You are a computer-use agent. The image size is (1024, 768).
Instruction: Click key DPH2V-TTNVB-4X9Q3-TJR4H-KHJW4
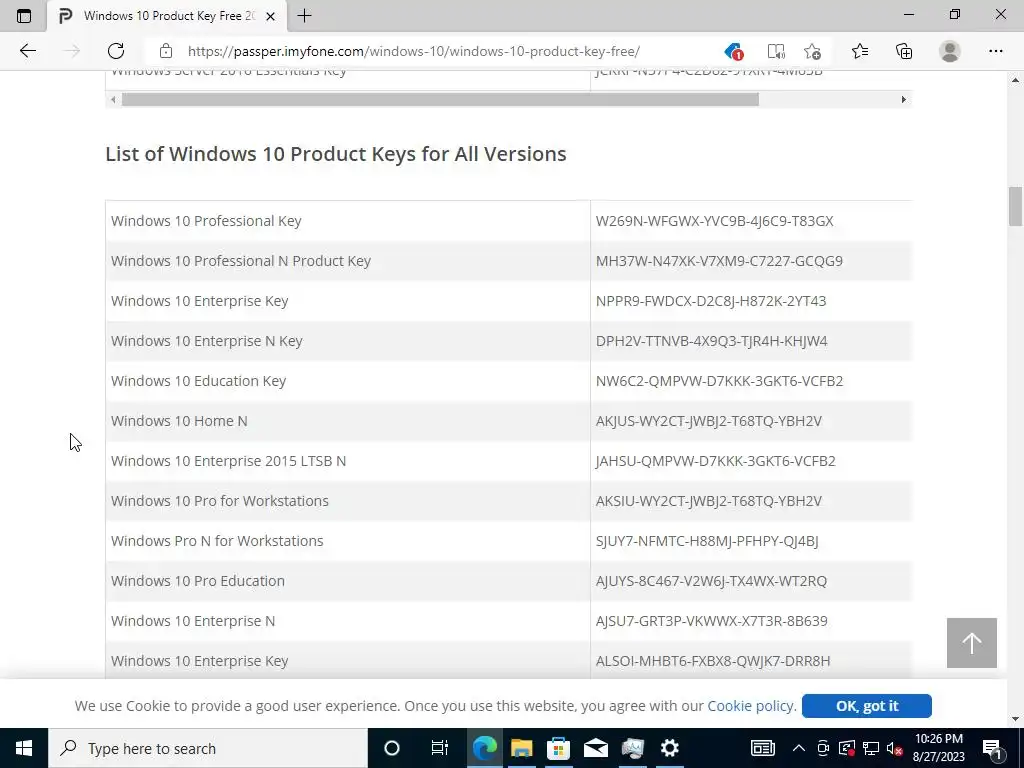(711, 341)
